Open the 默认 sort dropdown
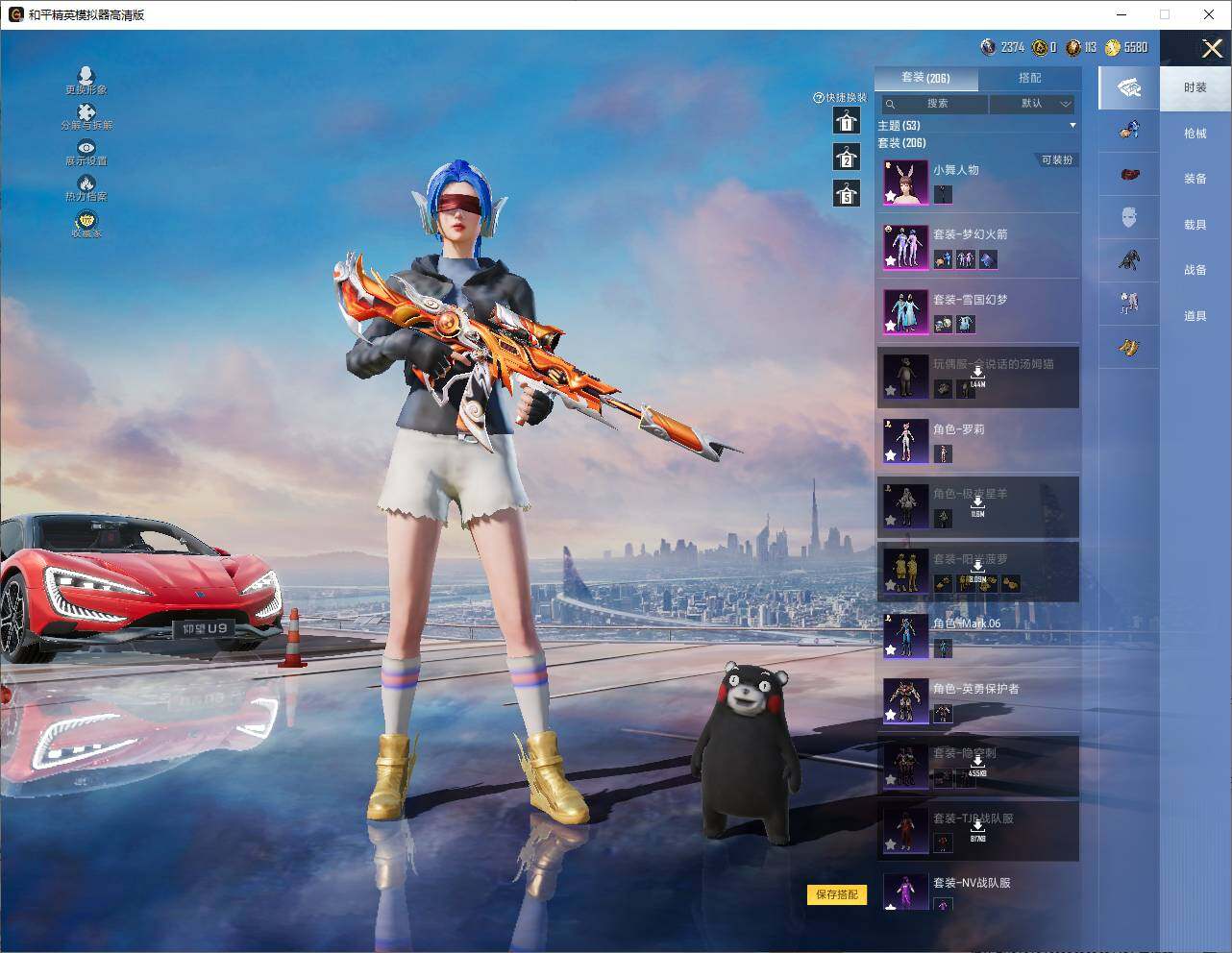This screenshot has height=953, width=1232. point(1033,104)
